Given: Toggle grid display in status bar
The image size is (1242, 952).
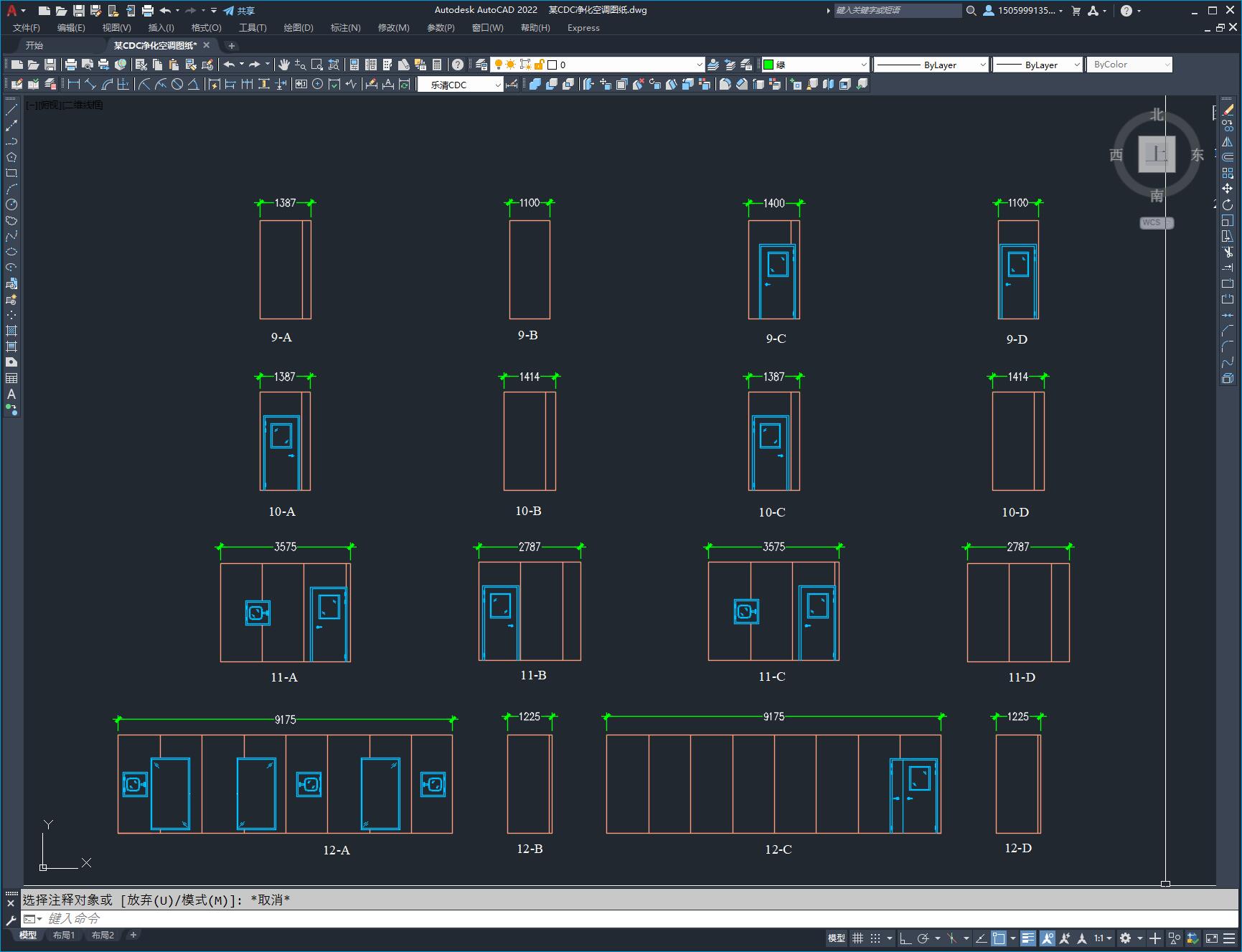Looking at the screenshot, I should click(x=857, y=938).
